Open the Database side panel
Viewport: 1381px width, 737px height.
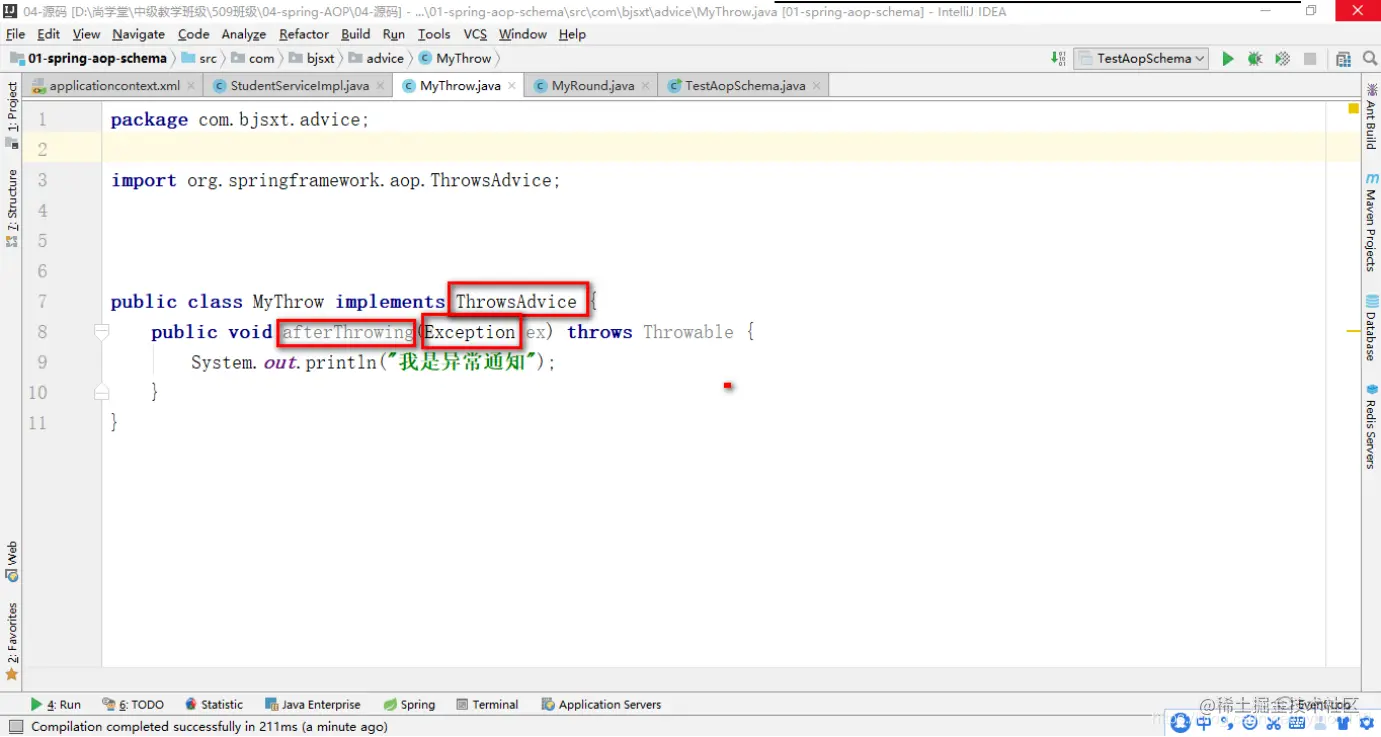click(x=1371, y=329)
